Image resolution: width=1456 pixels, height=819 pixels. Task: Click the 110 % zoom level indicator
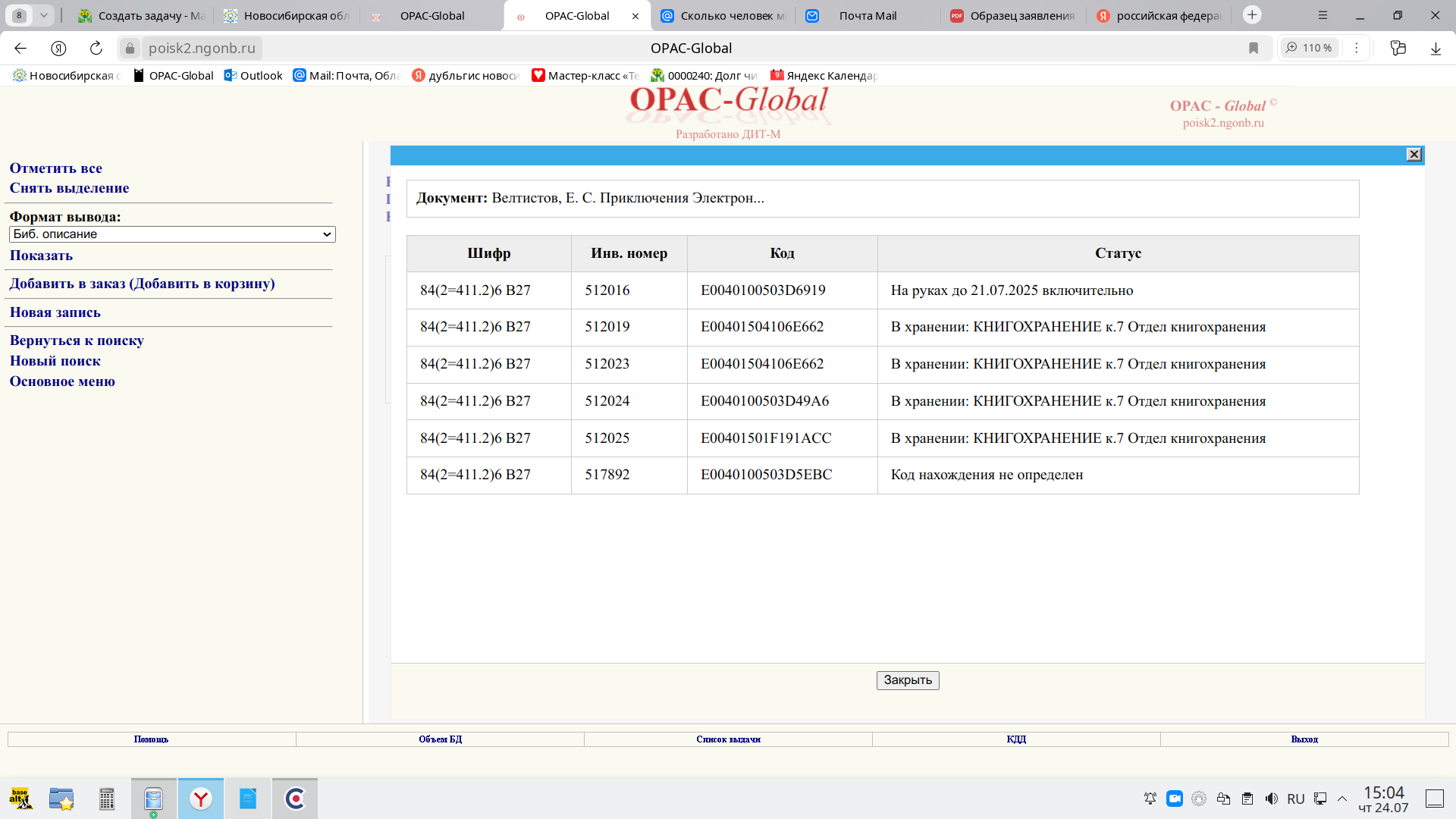1310,48
